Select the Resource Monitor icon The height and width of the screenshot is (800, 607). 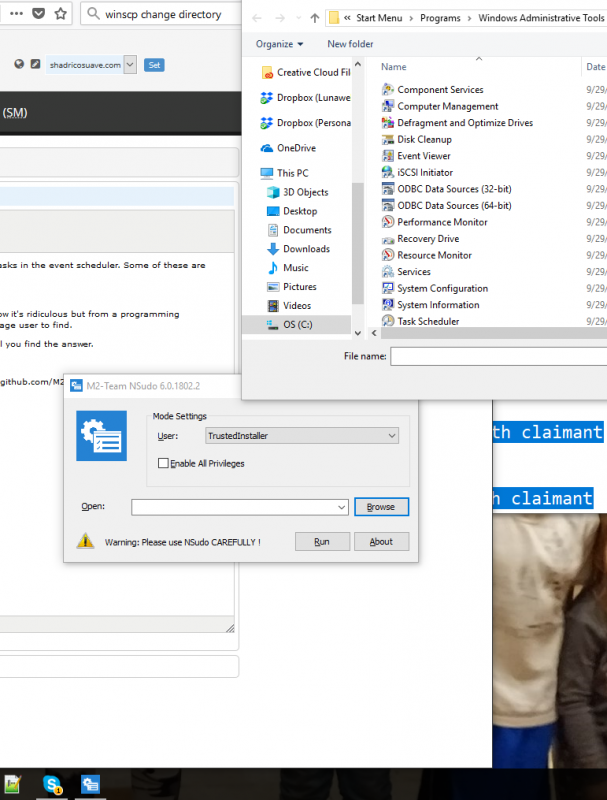(x=388, y=255)
